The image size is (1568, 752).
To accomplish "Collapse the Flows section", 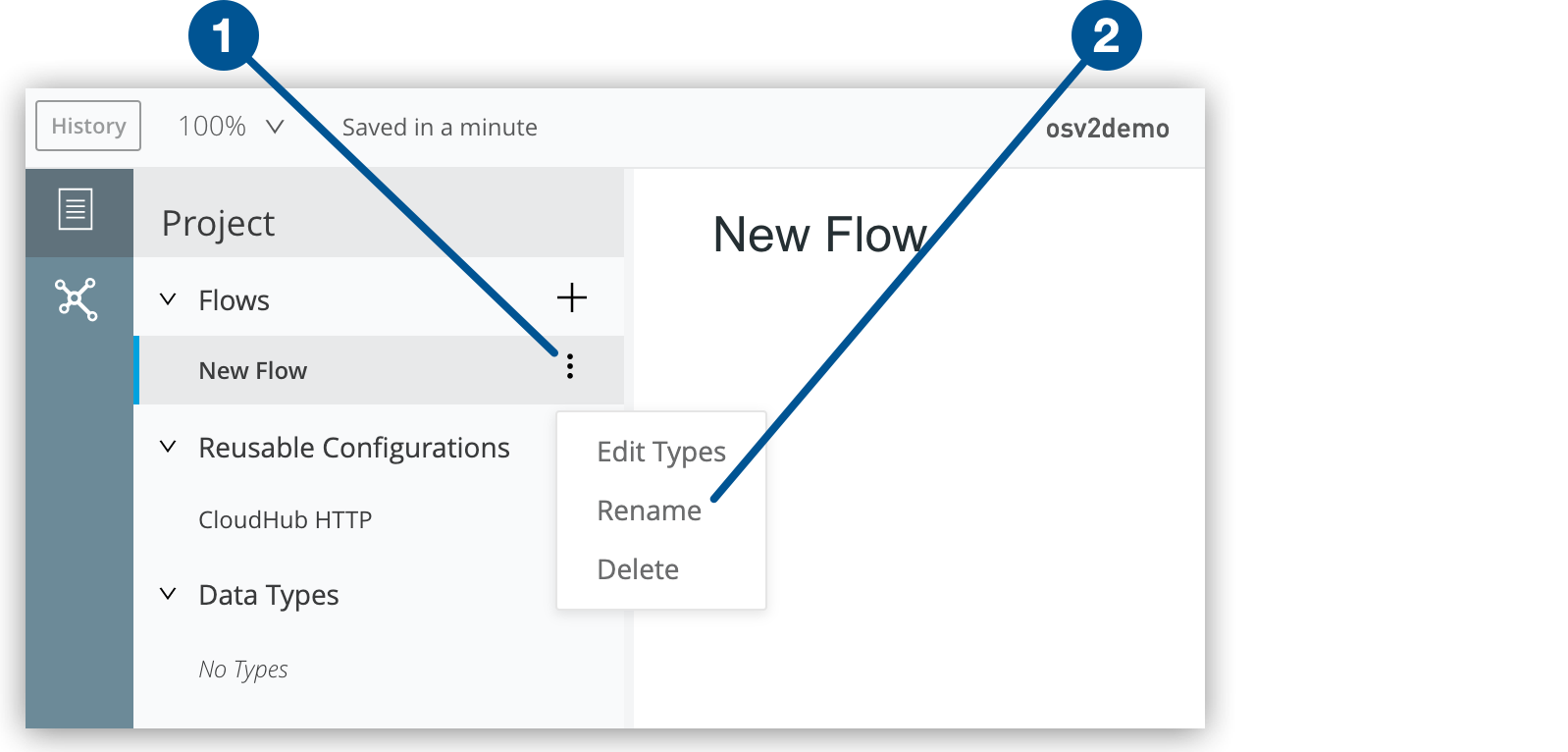I will 168,299.
